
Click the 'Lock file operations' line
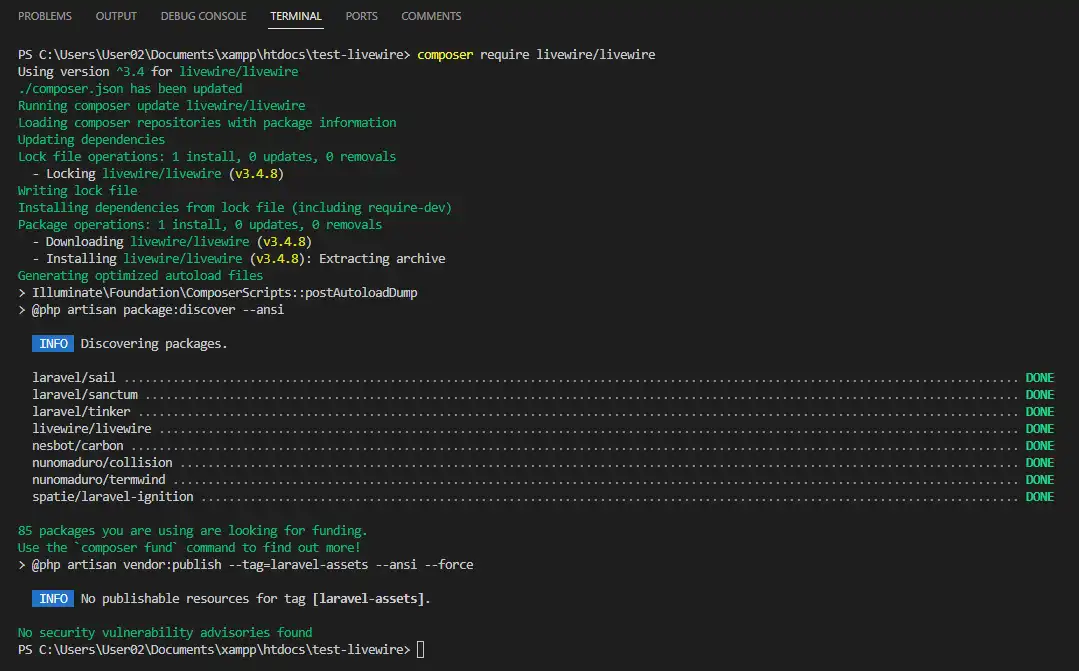click(x=207, y=156)
